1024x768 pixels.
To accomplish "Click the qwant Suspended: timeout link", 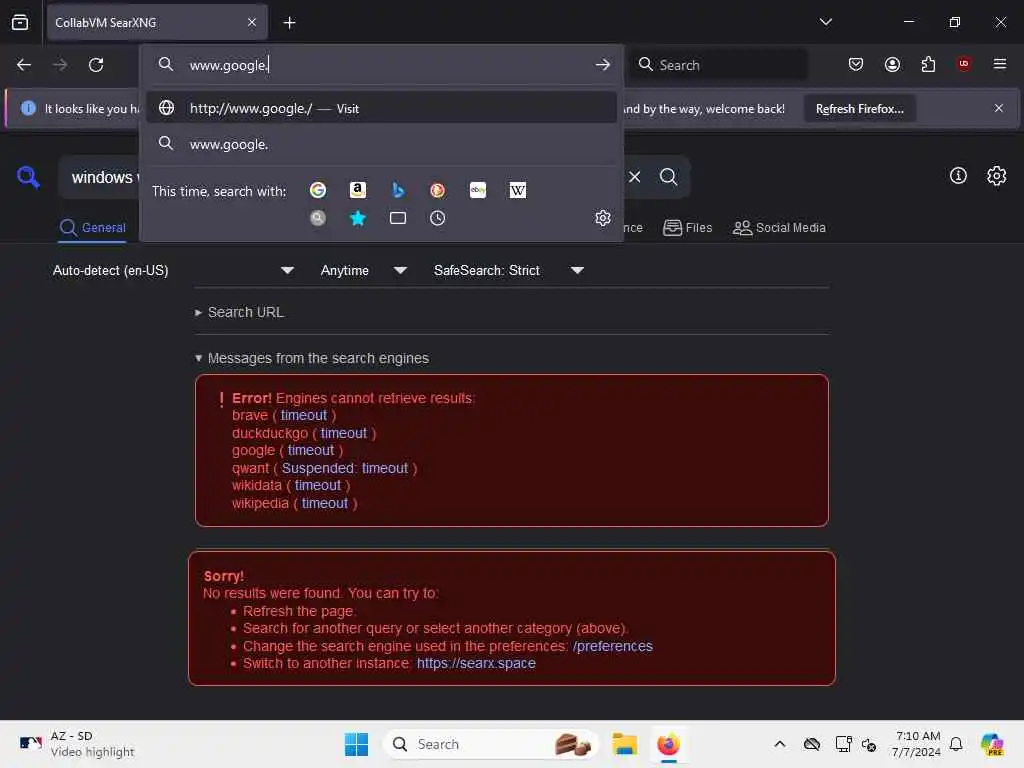I will point(345,468).
